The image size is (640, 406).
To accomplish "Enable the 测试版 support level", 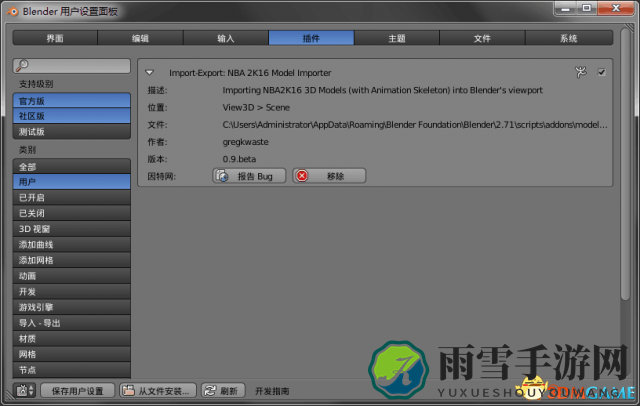I will [72, 131].
